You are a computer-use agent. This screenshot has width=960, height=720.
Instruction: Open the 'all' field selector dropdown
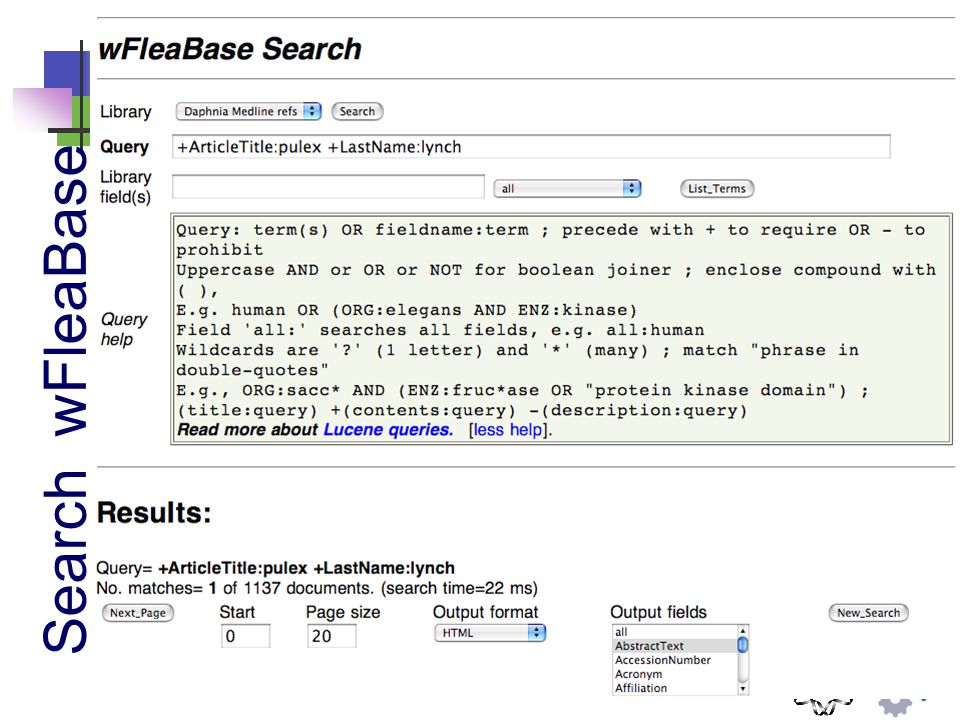coord(567,189)
